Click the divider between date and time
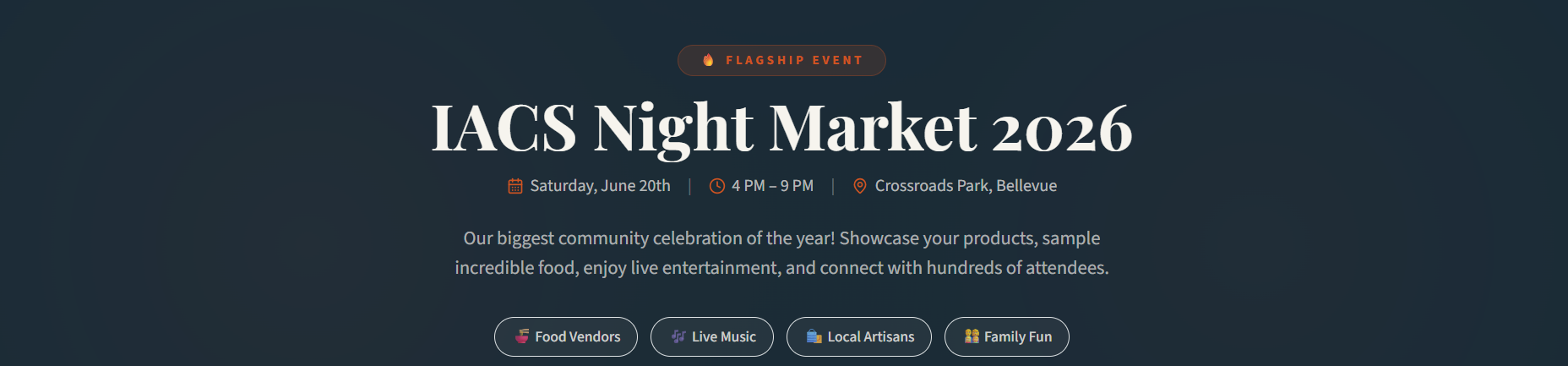This screenshot has height=366, width=1568. pos(689,186)
